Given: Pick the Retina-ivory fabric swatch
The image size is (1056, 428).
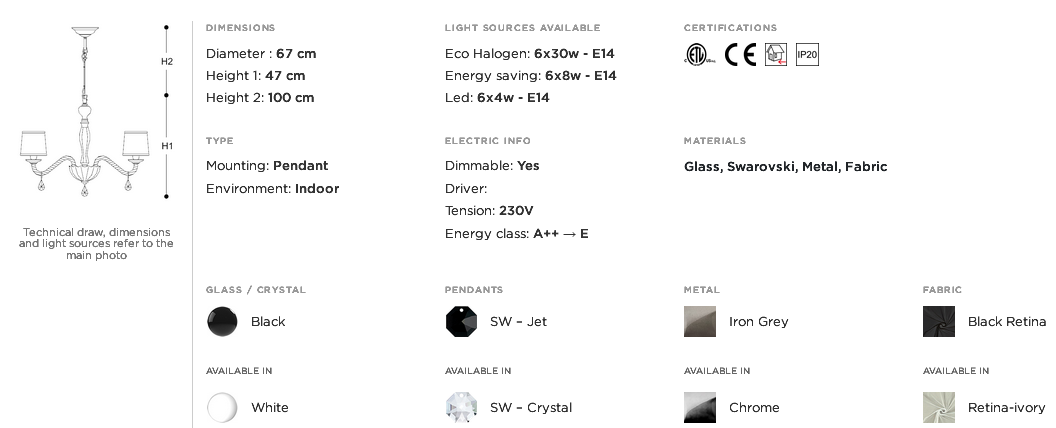Looking at the screenshot, I should pyautogui.click(x=939, y=408).
